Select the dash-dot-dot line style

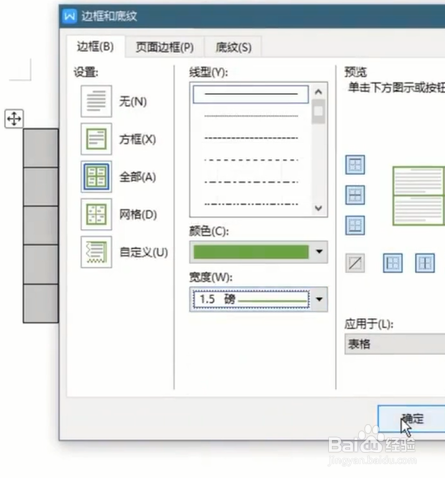[x=251, y=204]
